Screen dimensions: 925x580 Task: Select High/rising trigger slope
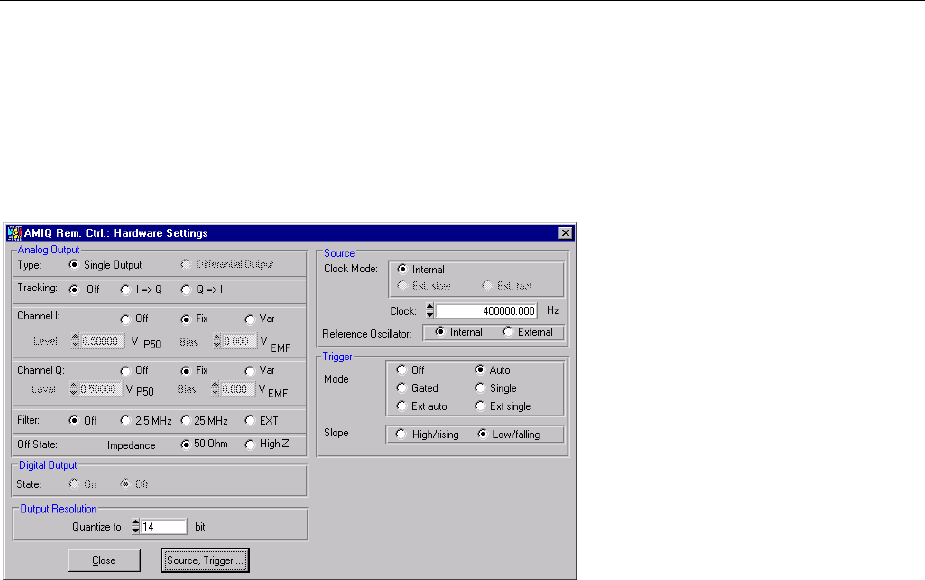pyautogui.click(x=401, y=435)
